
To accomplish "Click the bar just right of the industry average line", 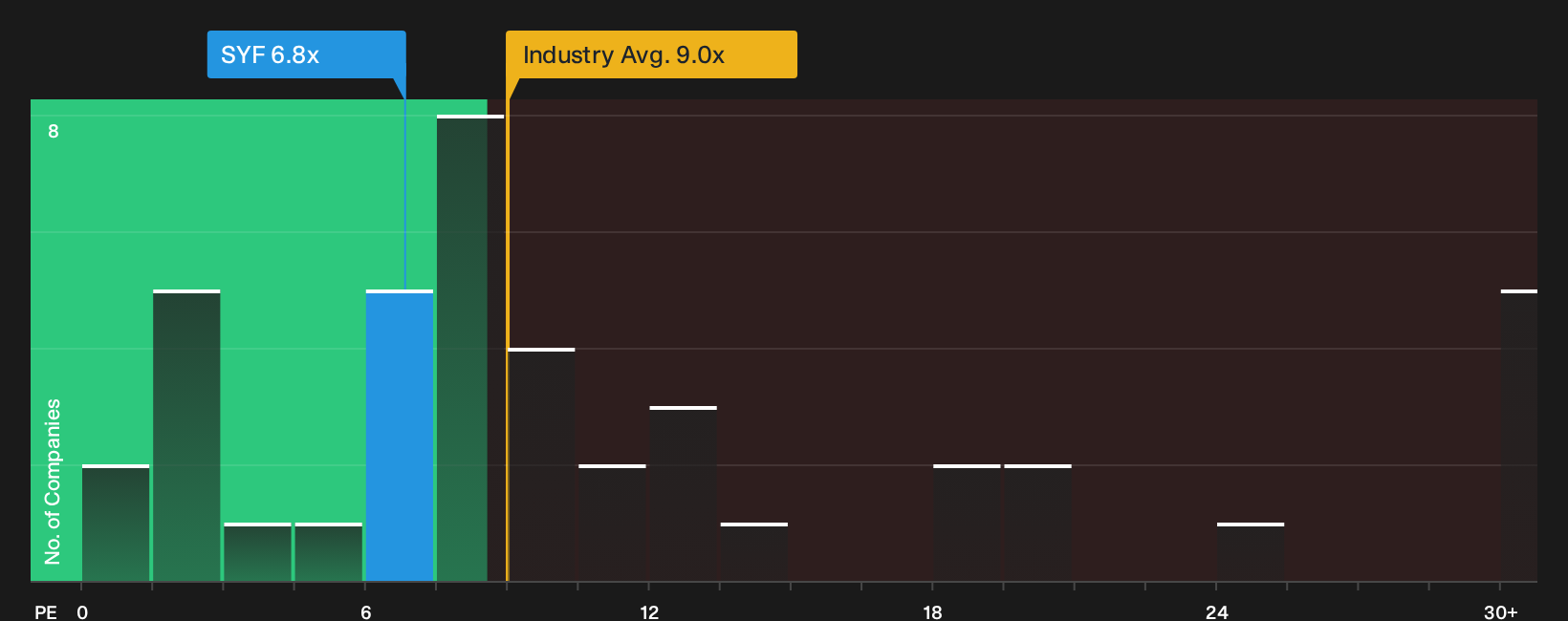I will [541, 465].
